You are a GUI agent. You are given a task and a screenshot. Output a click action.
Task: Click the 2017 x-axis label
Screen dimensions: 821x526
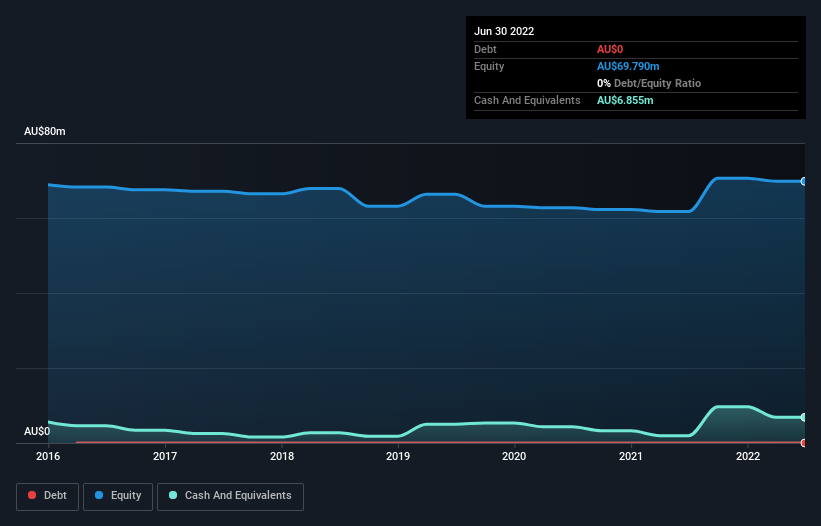[x=165, y=456]
